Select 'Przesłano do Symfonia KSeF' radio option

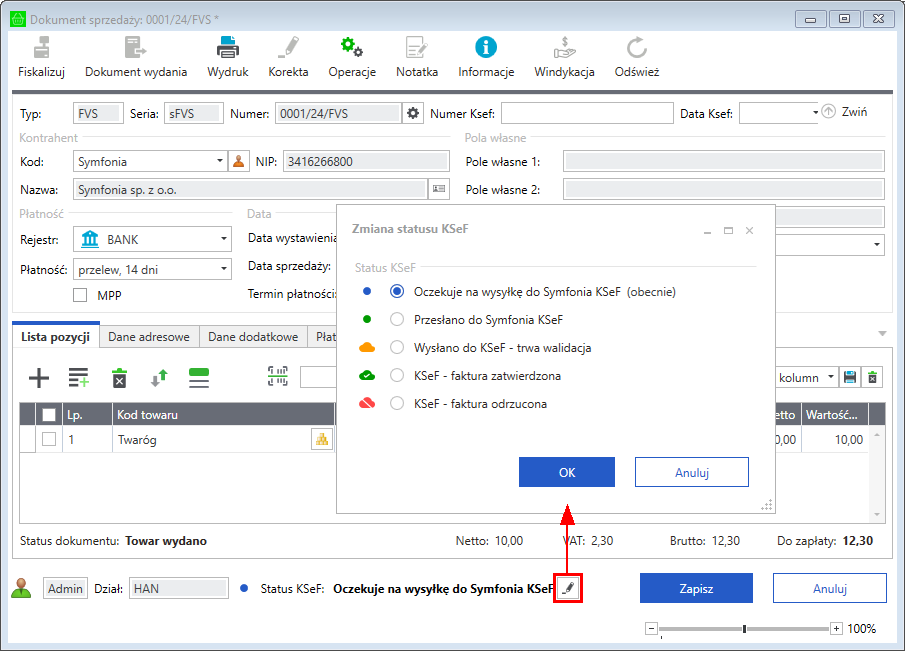[x=397, y=320]
